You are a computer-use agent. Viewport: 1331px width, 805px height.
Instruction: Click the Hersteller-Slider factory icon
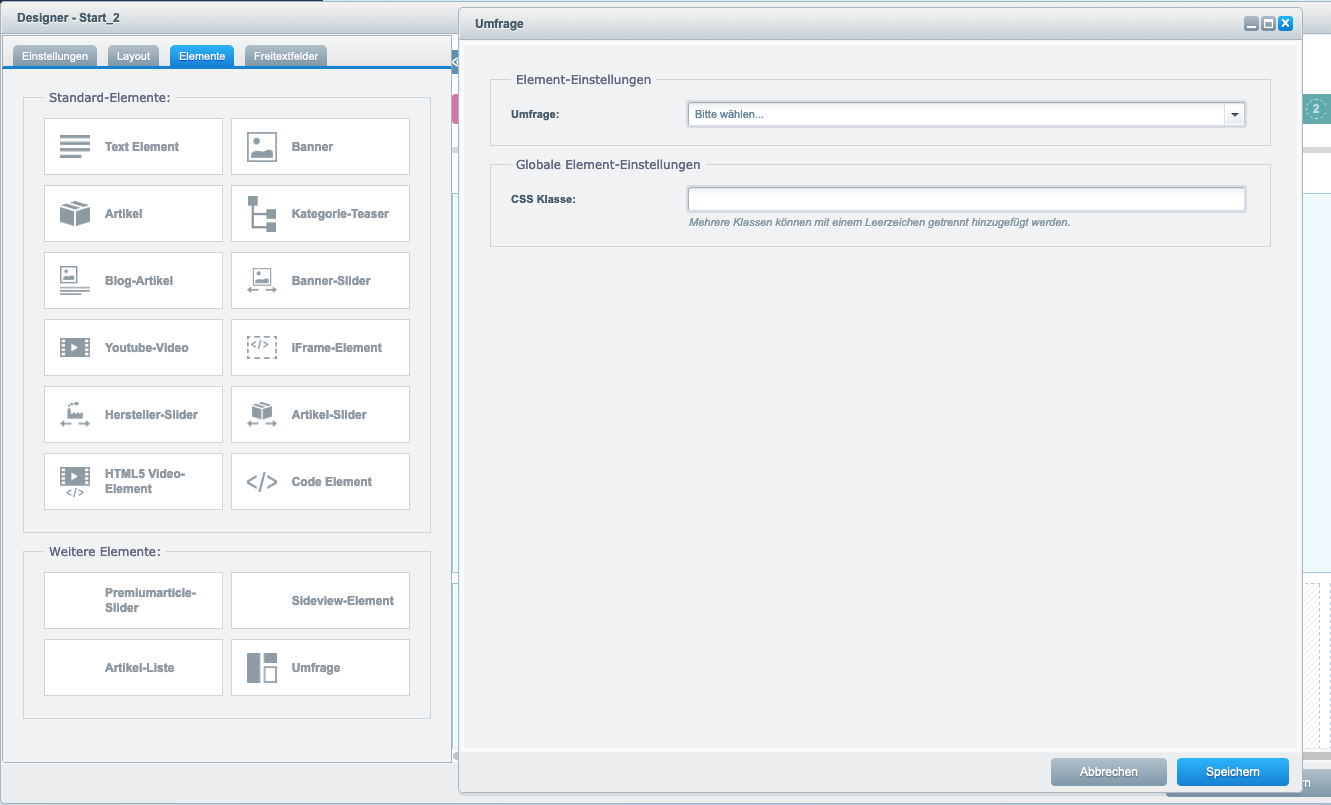75,415
